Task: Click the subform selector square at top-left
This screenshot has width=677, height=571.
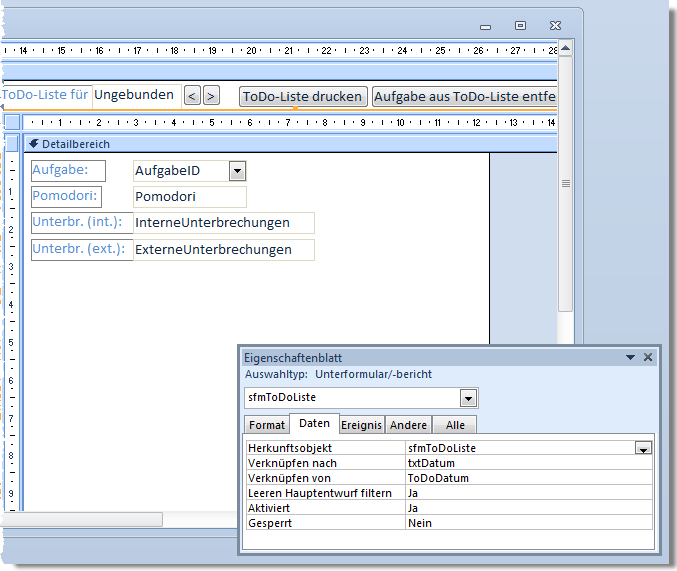Action: click(x=12, y=122)
